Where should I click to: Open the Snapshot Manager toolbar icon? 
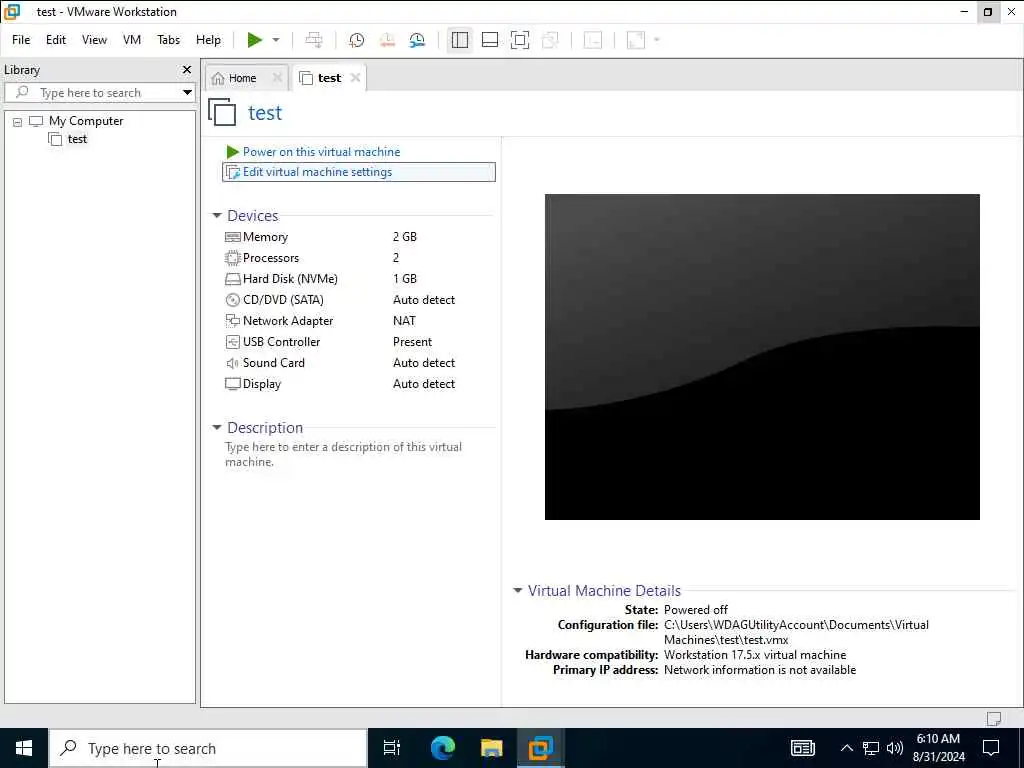pos(417,40)
